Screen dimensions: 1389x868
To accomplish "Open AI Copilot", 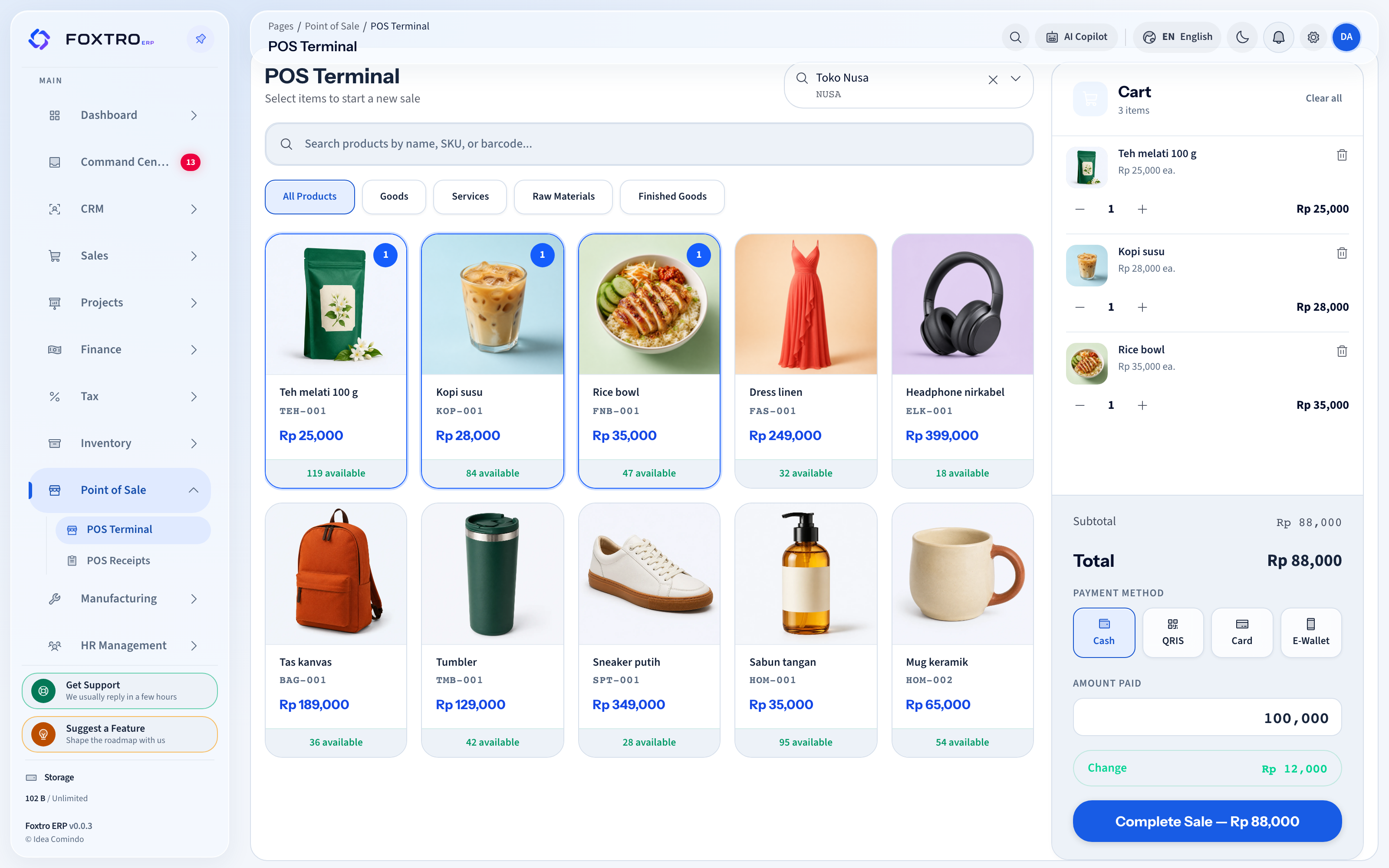I will [1077, 37].
